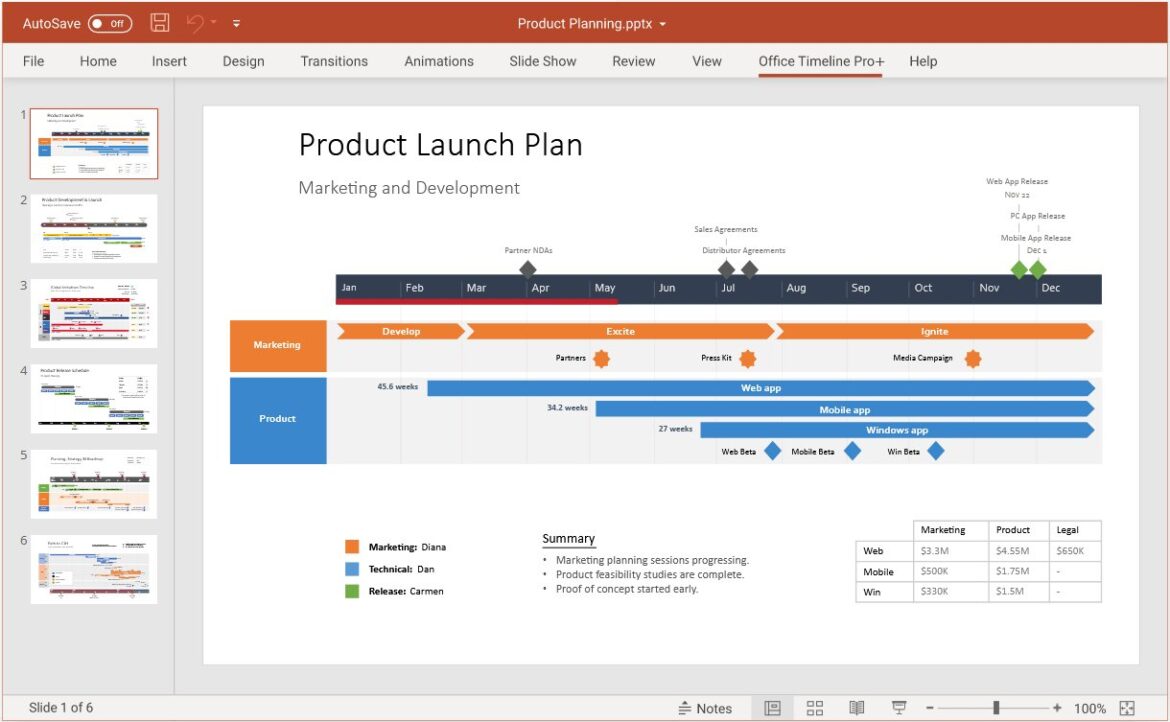Screen dimensions: 1170x722
Task: Switch to the Office Timeline Pro+ tab
Action: (820, 61)
